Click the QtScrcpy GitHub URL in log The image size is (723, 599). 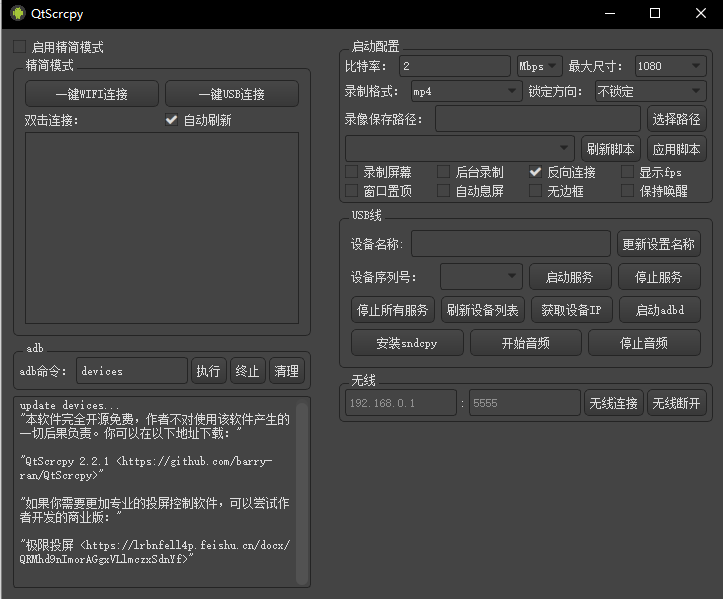coord(146,468)
